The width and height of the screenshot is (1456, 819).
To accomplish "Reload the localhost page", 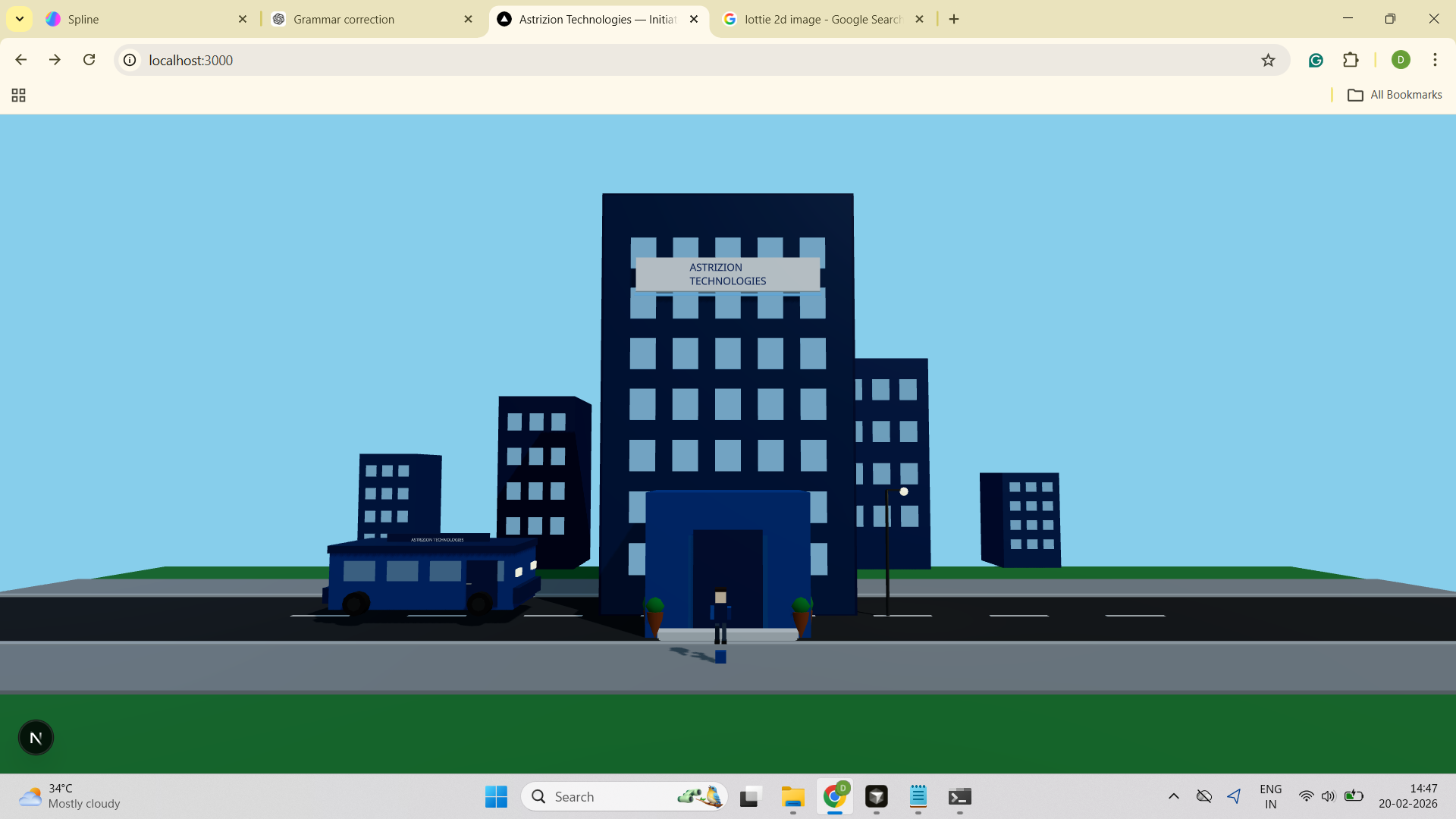I will point(89,60).
